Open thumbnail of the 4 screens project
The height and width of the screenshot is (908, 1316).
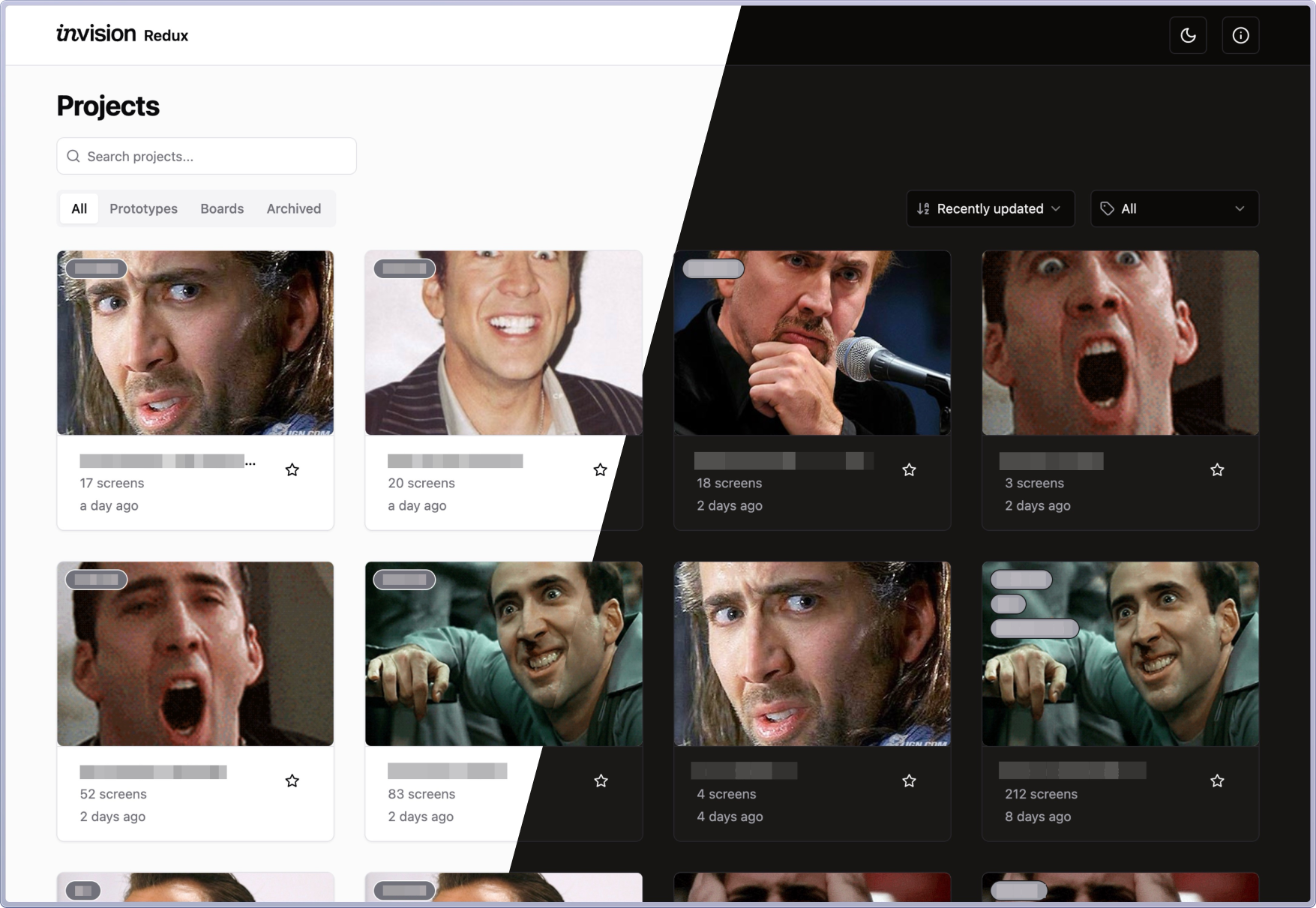(812, 654)
